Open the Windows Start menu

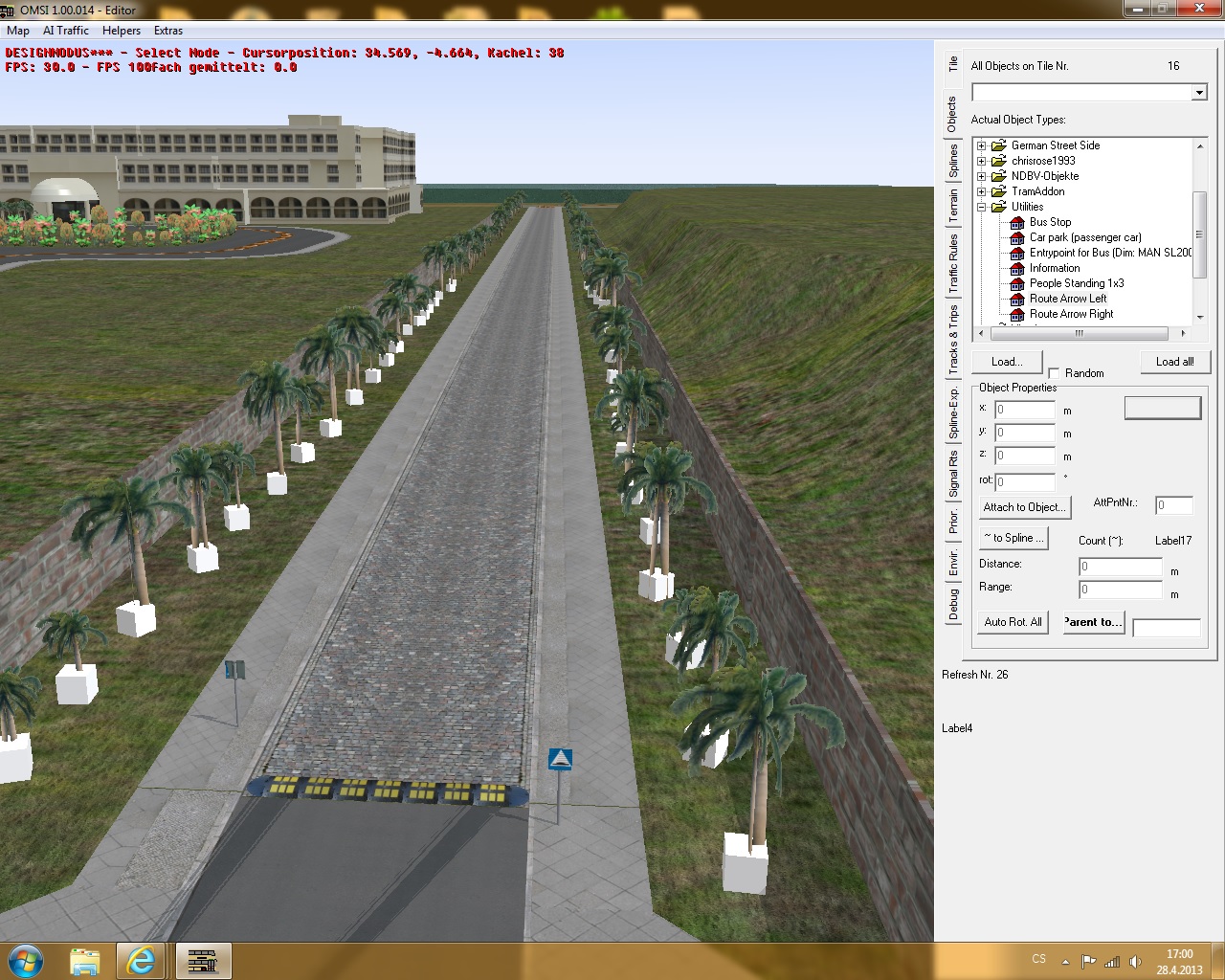[26, 960]
